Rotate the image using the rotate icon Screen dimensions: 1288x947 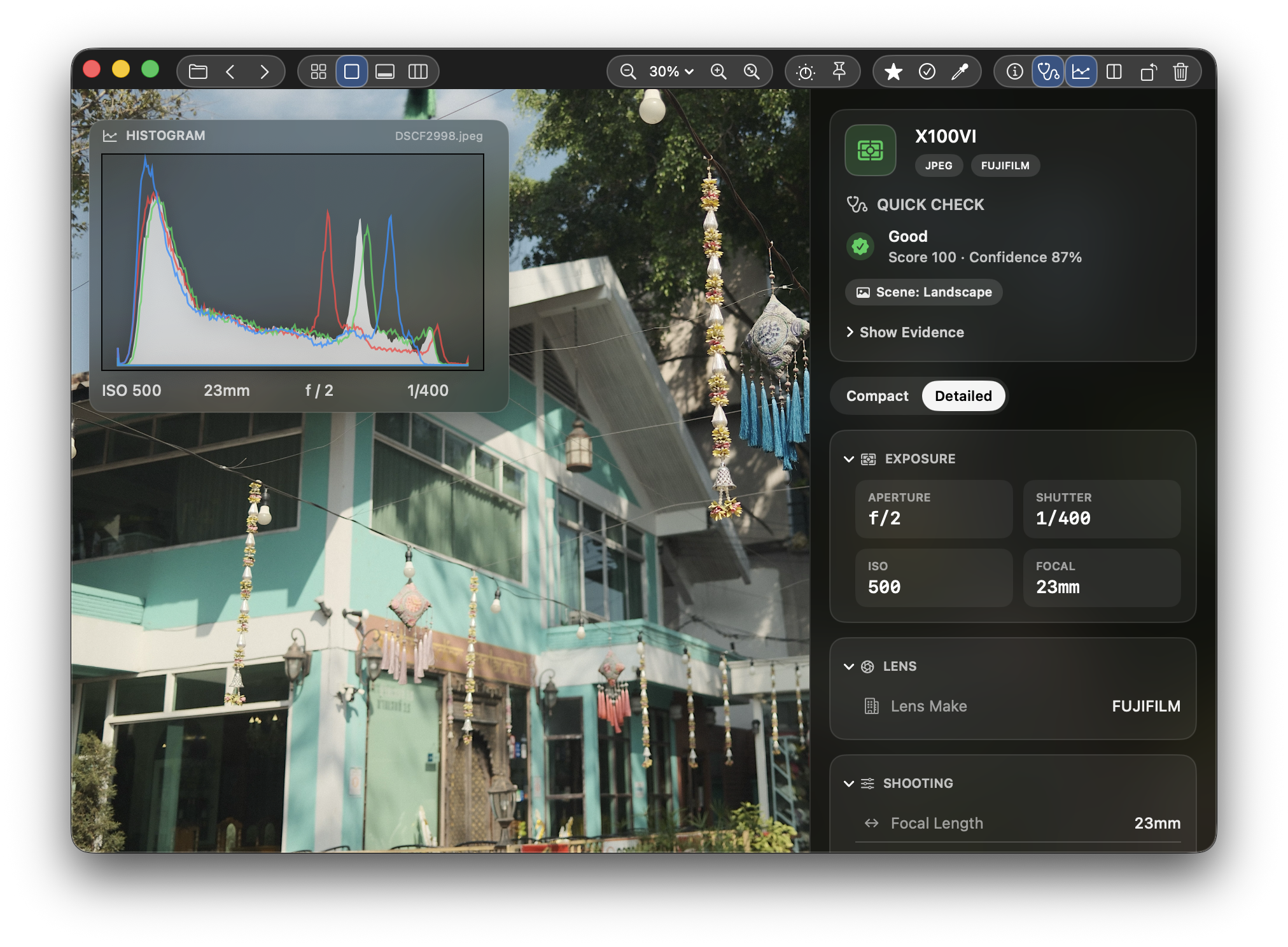click(x=1149, y=71)
